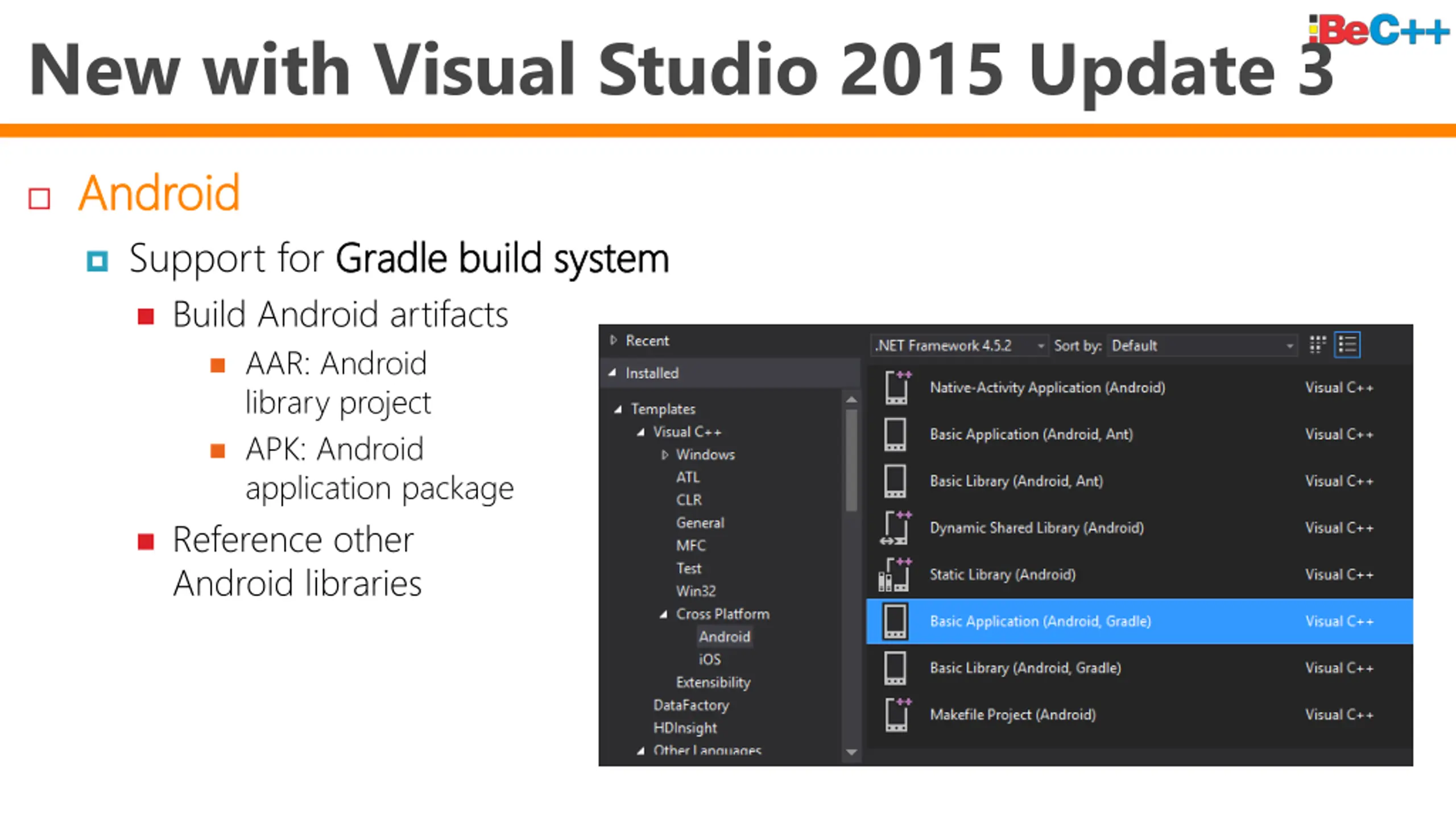Select the Android tree item

pyautogui.click(x=725, y=636)
